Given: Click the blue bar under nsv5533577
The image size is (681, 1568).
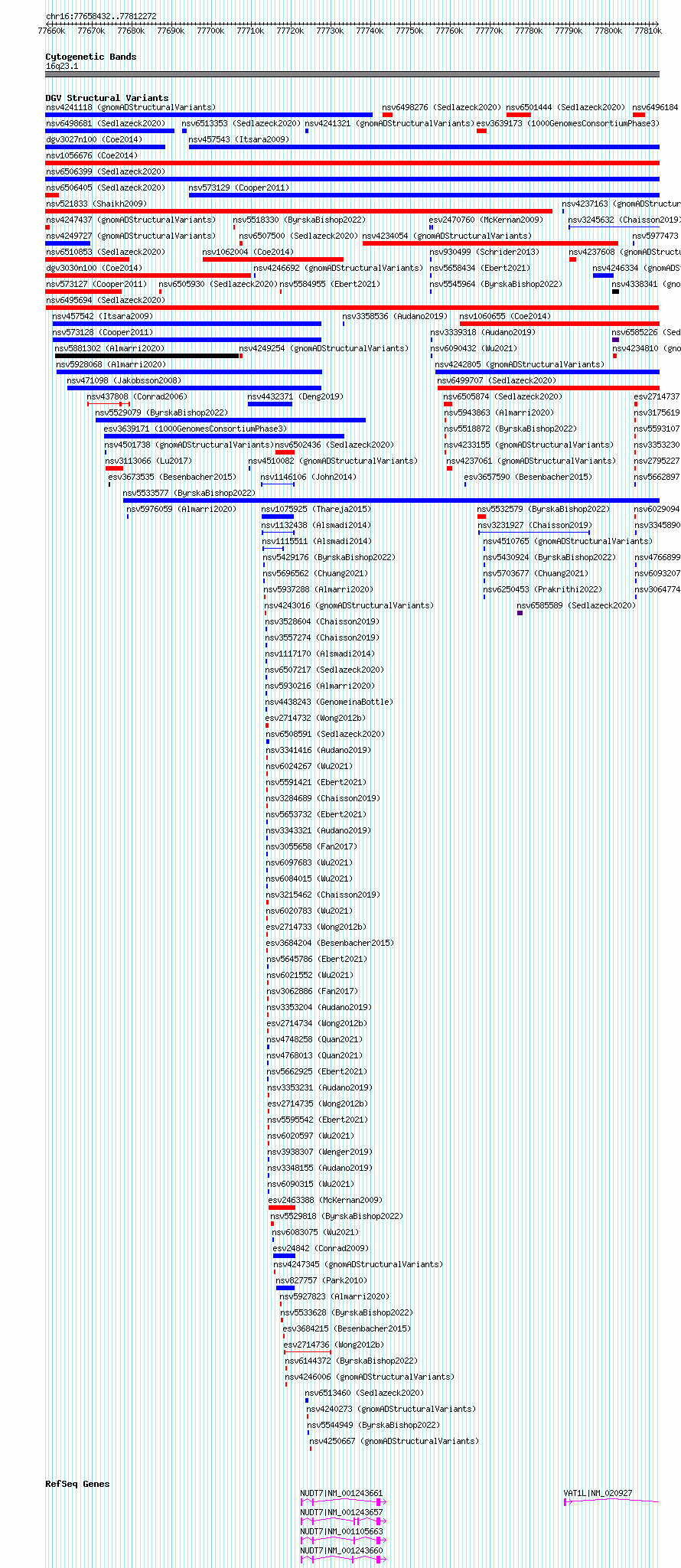Looking at the screenshot, I should pos(391,500).
